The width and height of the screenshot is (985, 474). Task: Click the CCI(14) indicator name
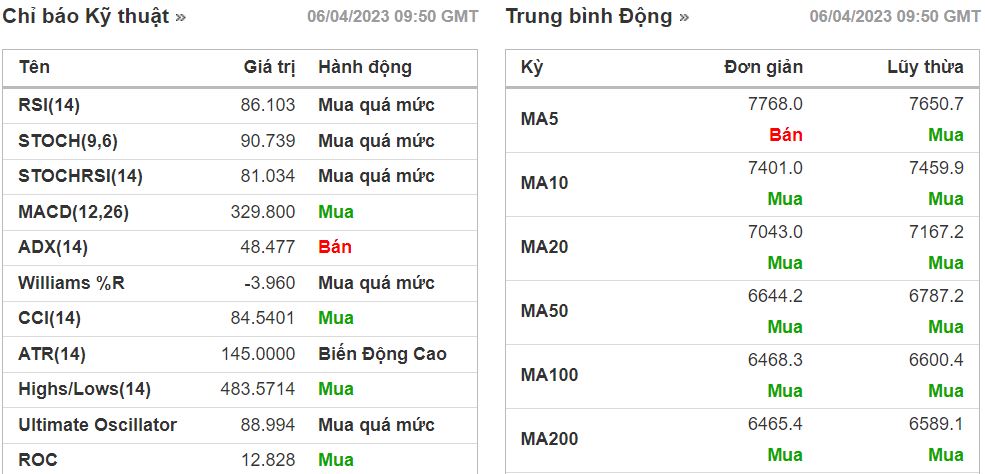coord(50,318)
